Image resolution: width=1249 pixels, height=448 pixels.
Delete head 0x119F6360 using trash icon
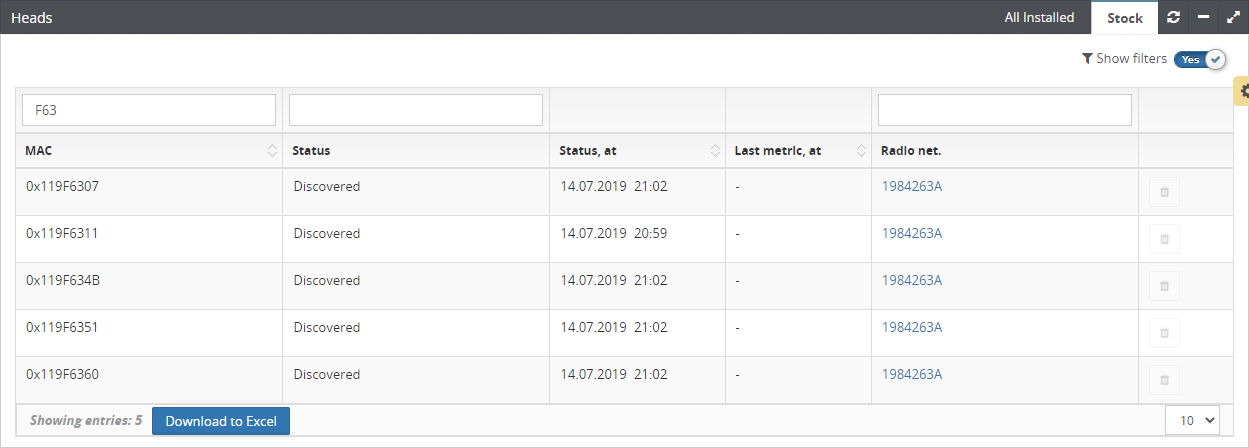coord(1164,380)
